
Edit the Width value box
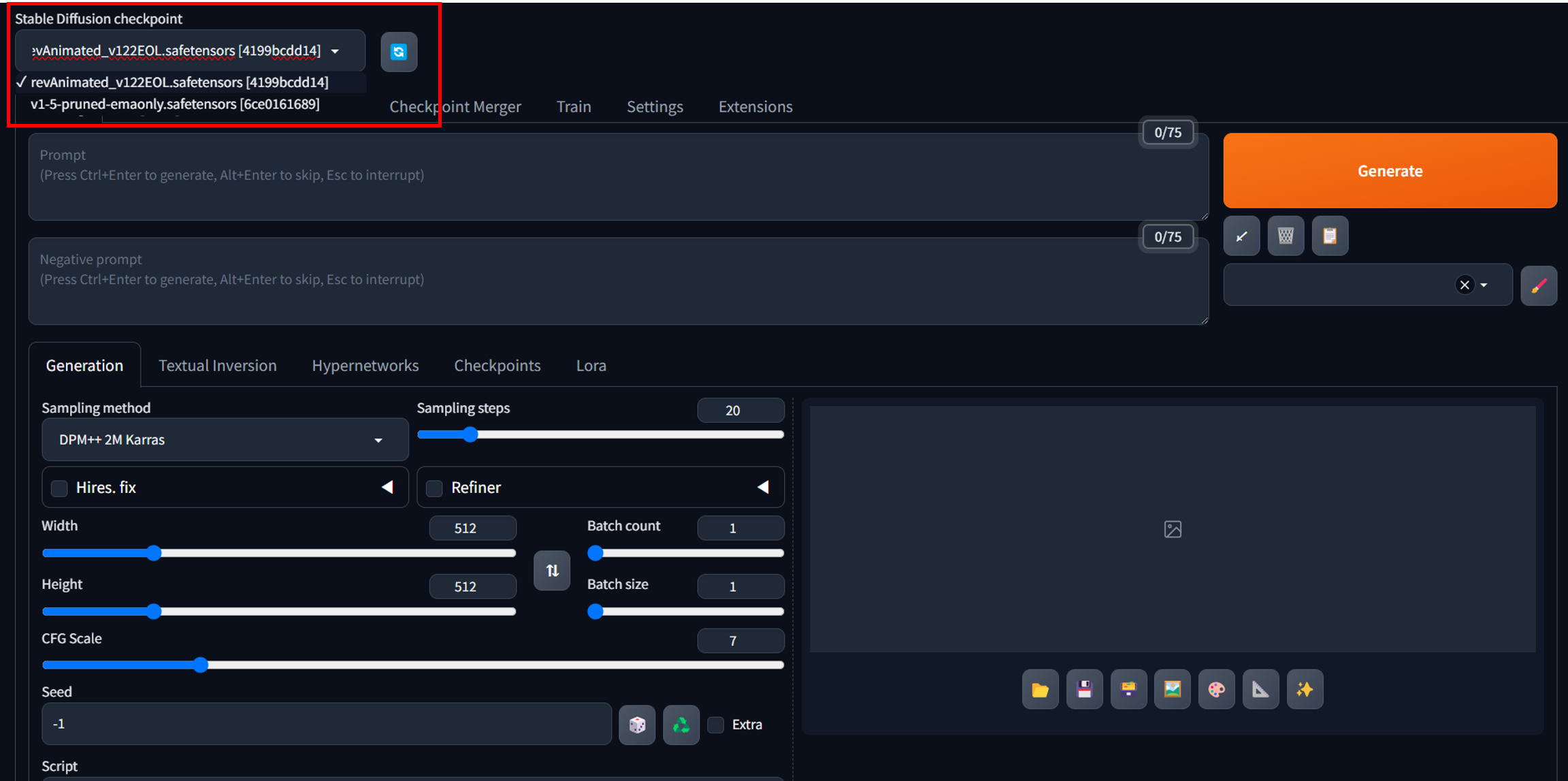pos(473,528)
